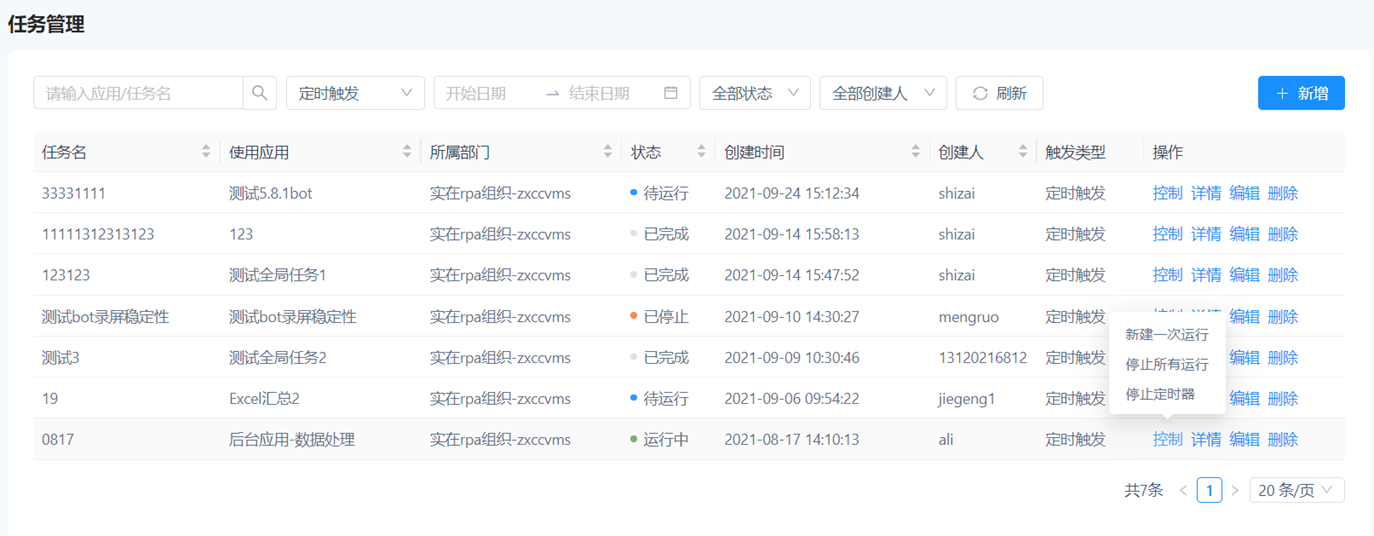Viewport: 1374px width, 536px height.
Task: Choose 停止所有运行 in popup menu
Action: (1166, 365)
